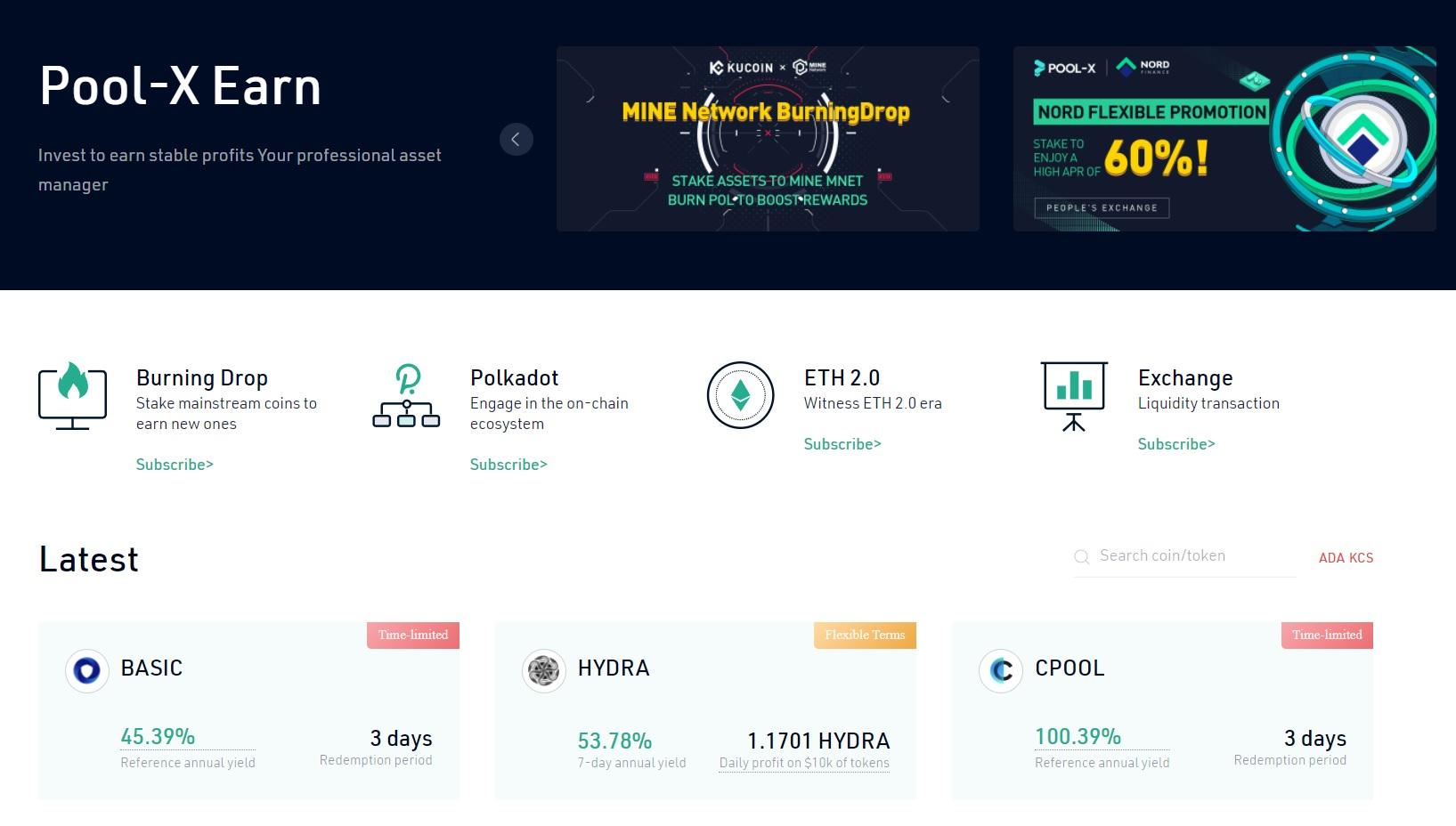
Task: Click the HYDRA coin logo
Action: (544, 670)
